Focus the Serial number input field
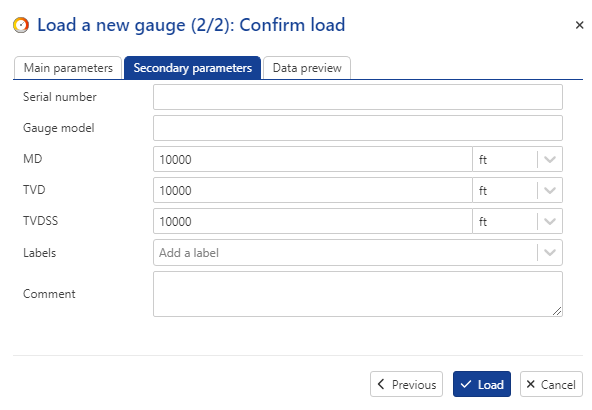 (x=358, y=97)
